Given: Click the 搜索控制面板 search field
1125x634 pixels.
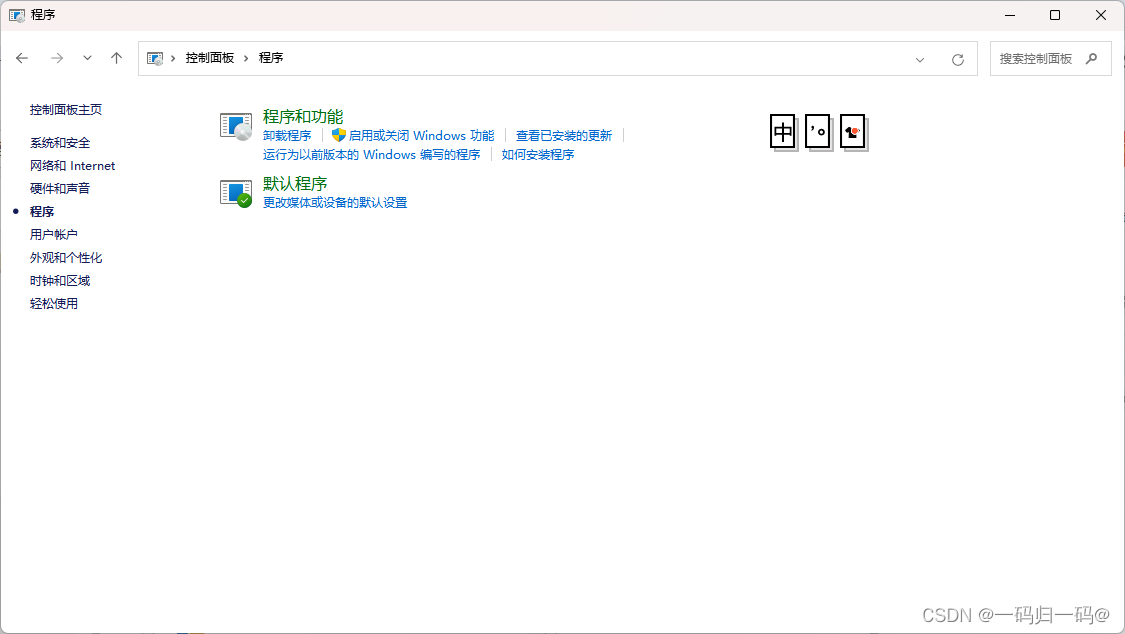Looking at the screenshot, I should click(x=1050, y=59).
